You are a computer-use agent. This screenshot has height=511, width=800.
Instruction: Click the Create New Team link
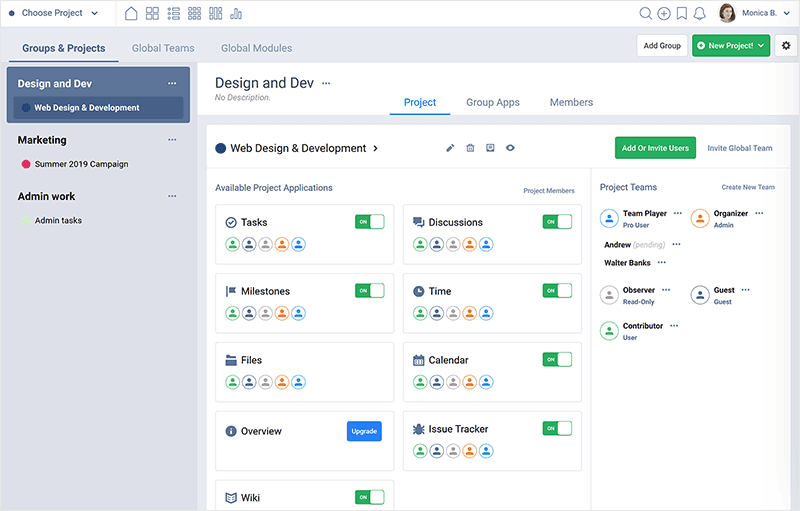click(x=748, y=187)
